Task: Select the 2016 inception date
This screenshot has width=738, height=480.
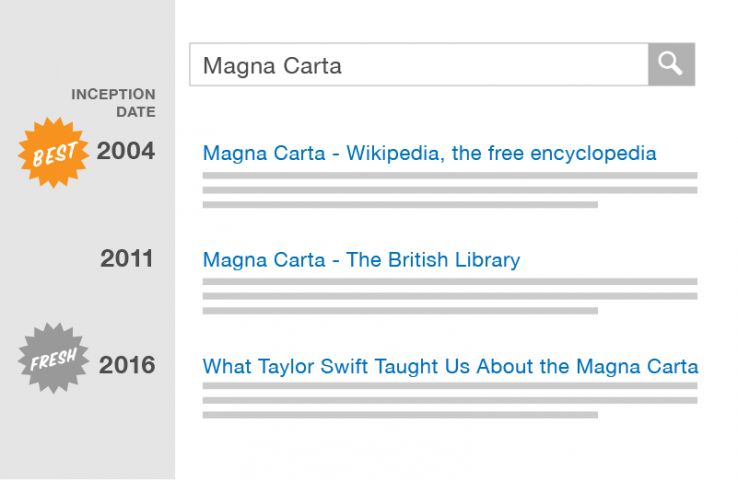Action: [x=127, y=365]
